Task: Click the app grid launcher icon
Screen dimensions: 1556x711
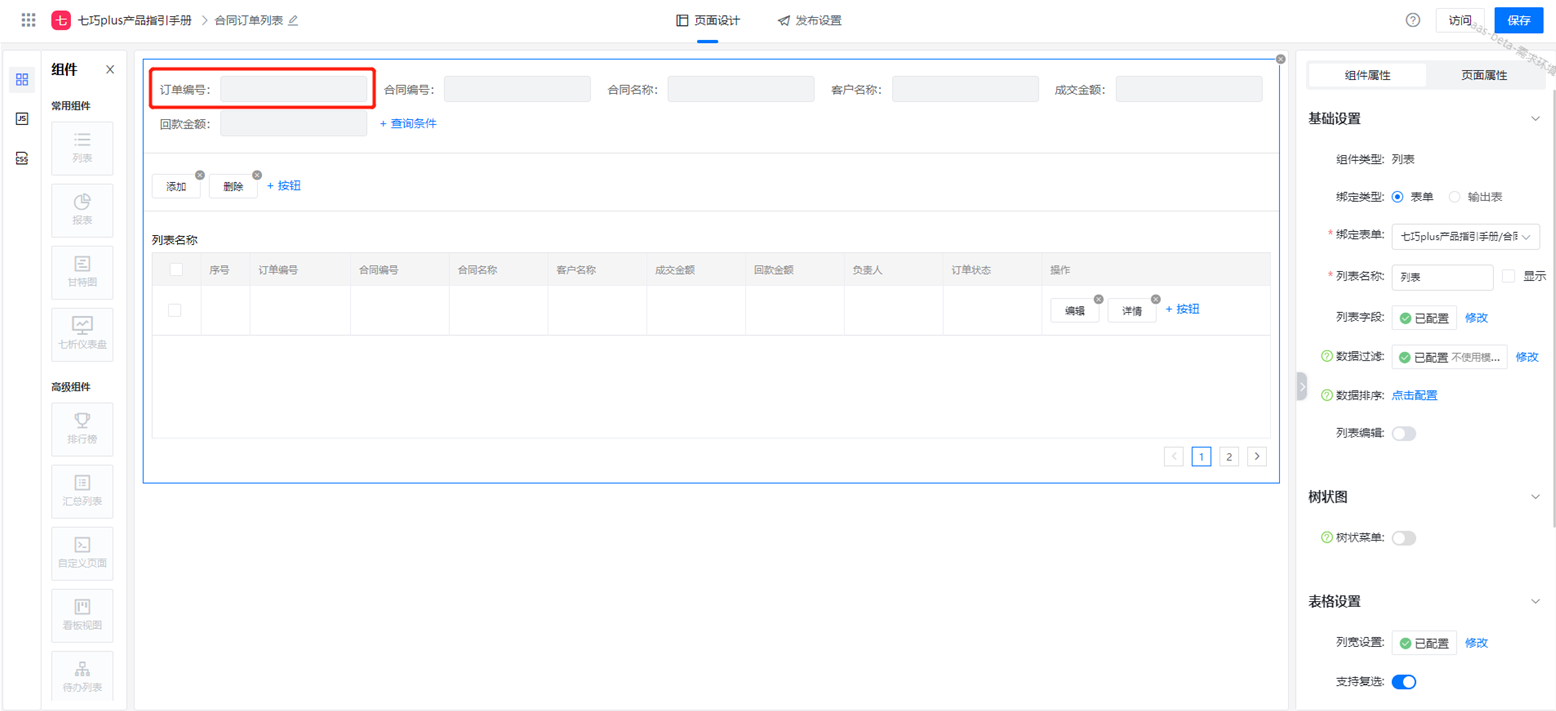Action: pos(28,20)
